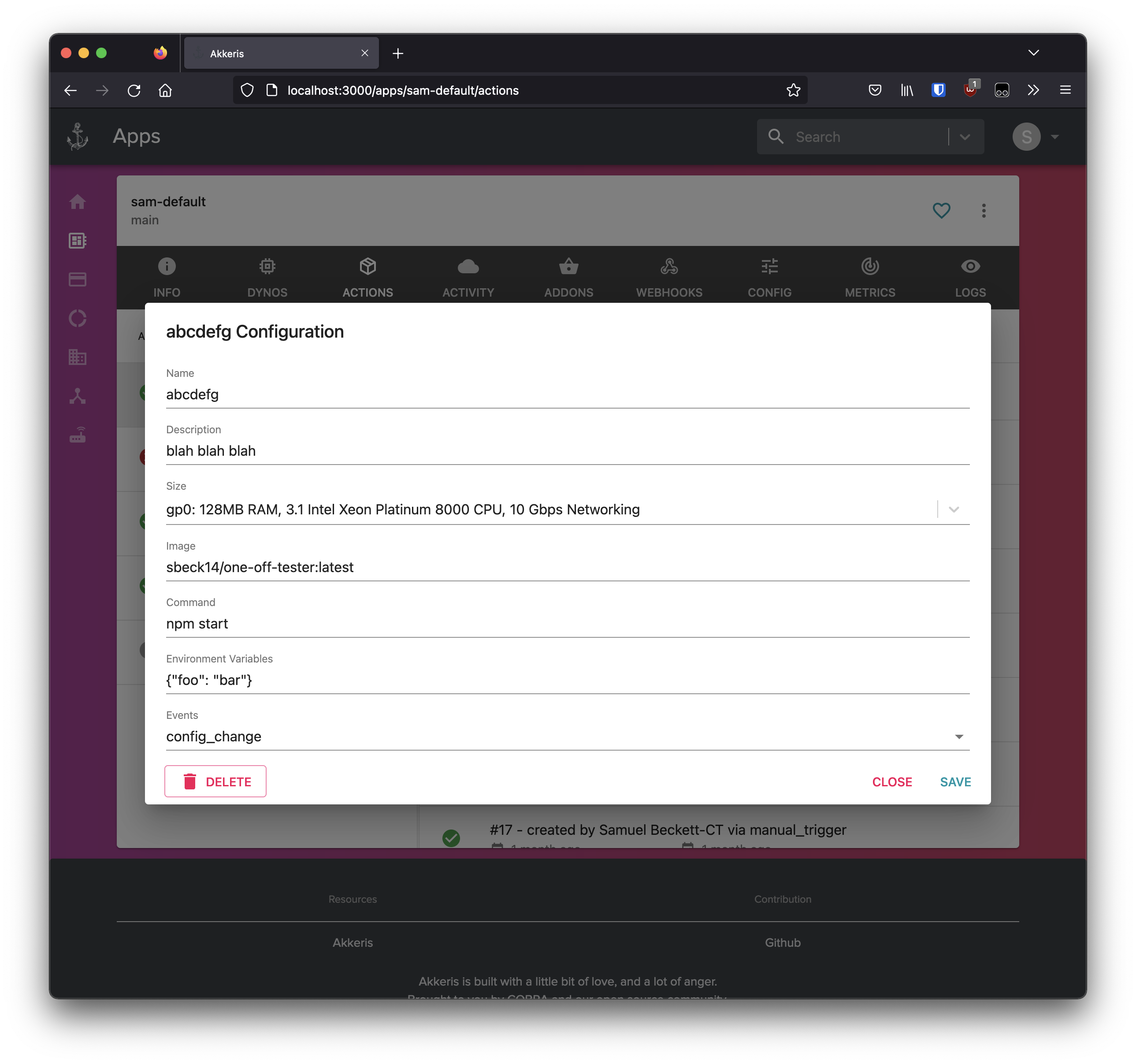Click CLOSE to dismiss the dialog
Viewport: 1136px width, 1064px height.
coord(891,782)
